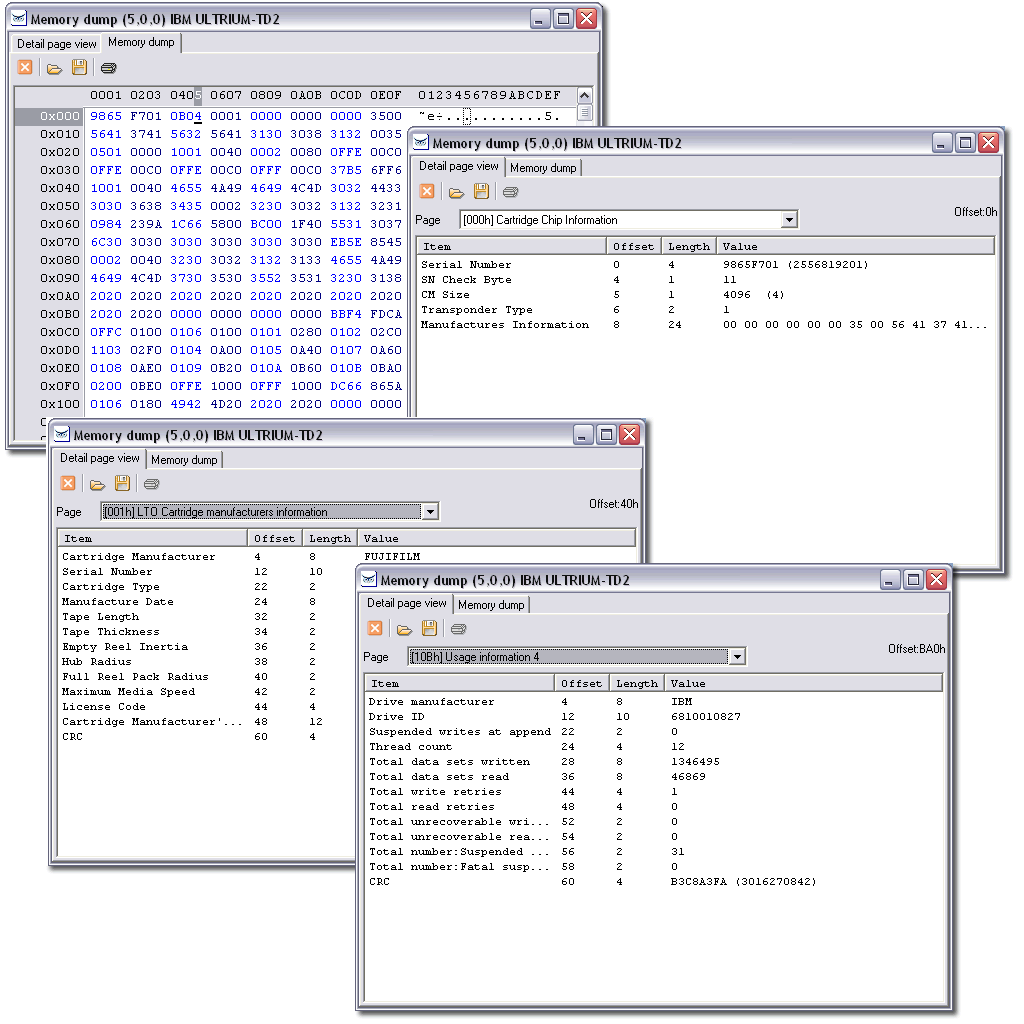Open the Memory dump tab in the Usage information 4 window
Image resolution: width=1024 pixels, height=1024 pixels.
tap(491, 605)
